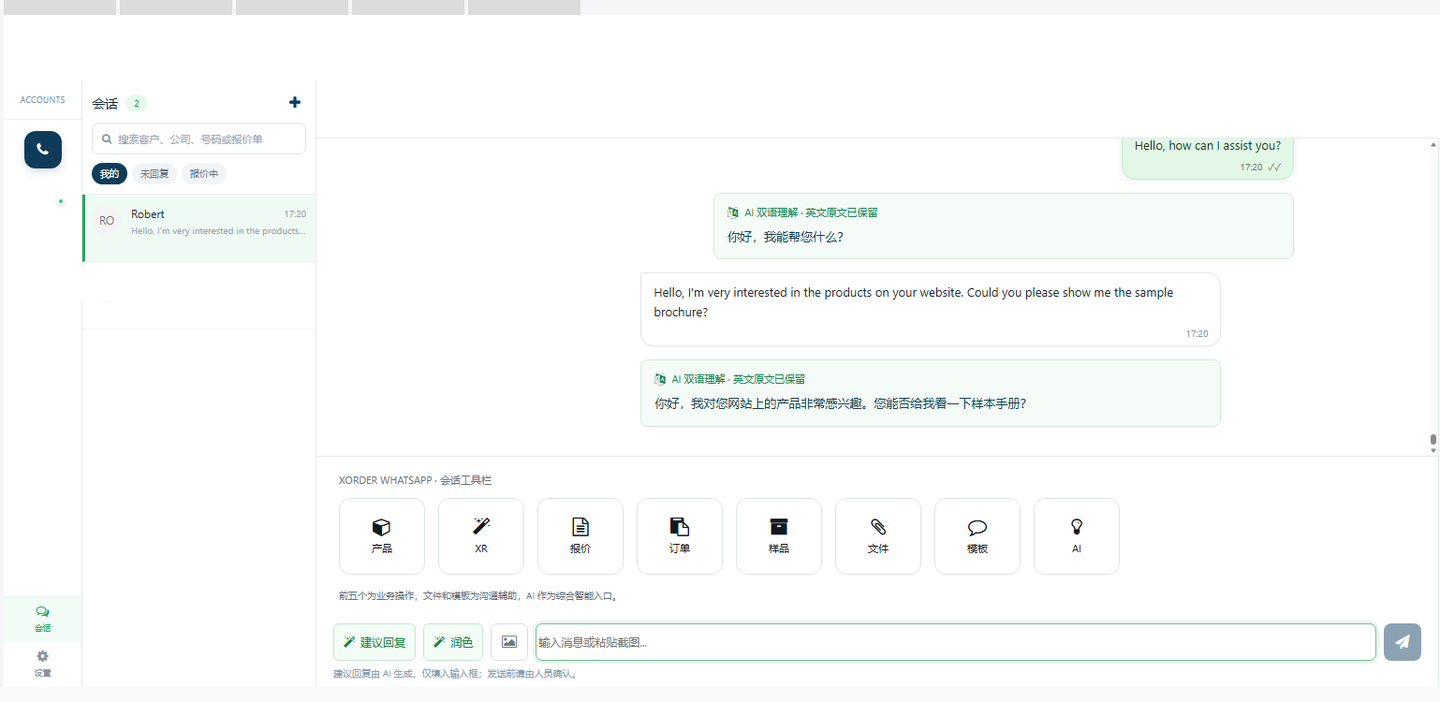Open the 文件 paperclip file tool

878,536
